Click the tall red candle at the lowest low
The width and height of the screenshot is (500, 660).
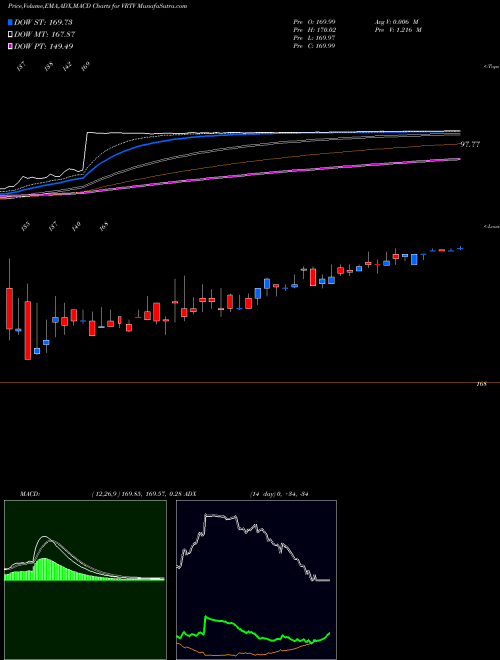coord(28,330)
